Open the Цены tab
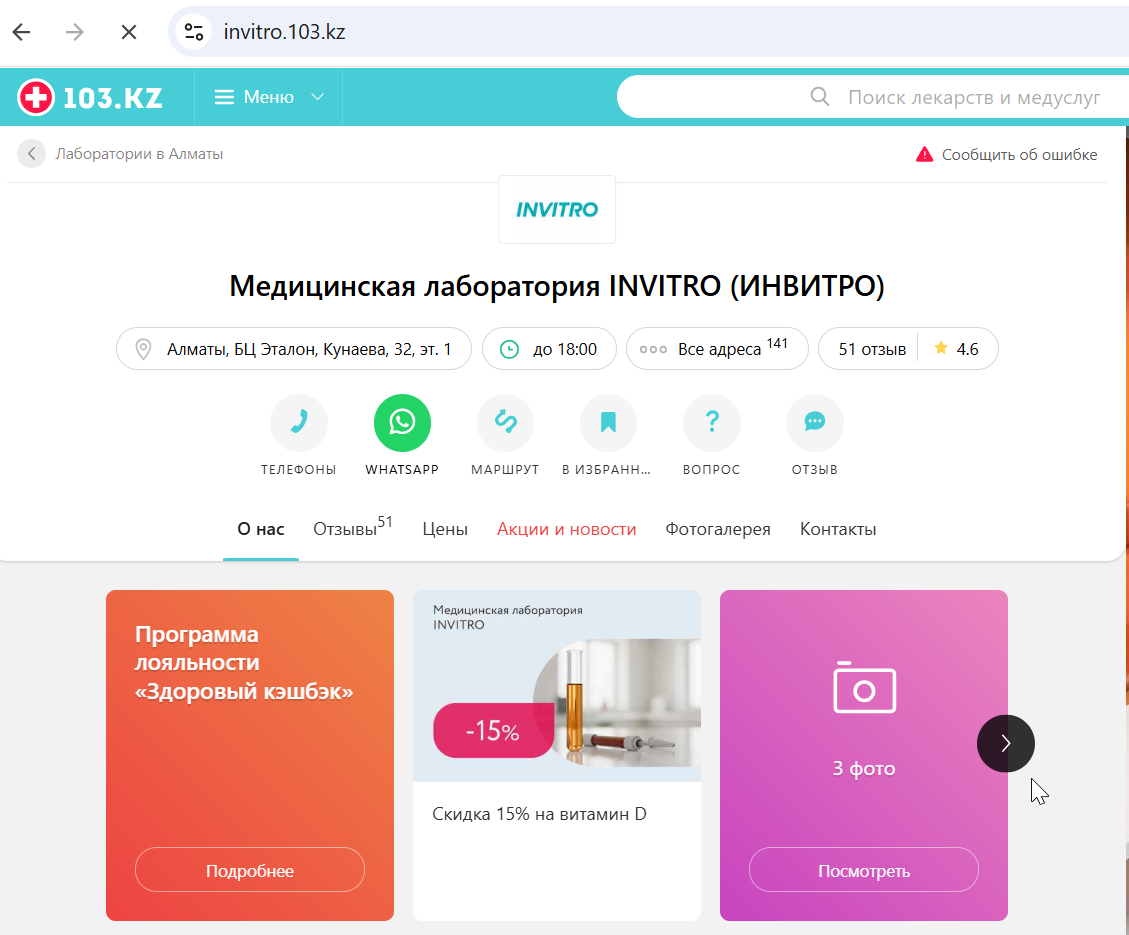Viewport: 1129px width, 935px height. (x=445, y=529)
